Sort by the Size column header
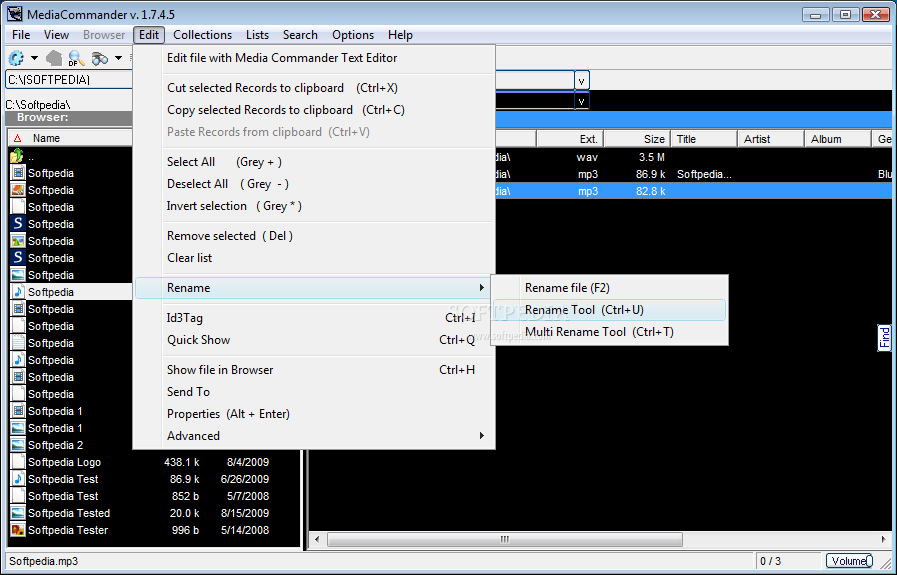The image size is (897, 575). tap(637, 139)
